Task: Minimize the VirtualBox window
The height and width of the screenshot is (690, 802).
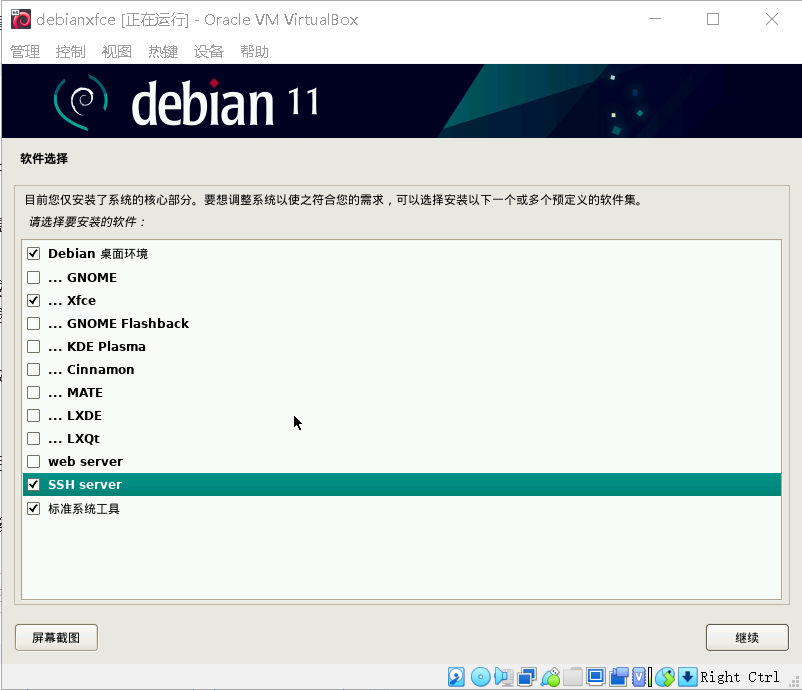Action: (655, 19)
